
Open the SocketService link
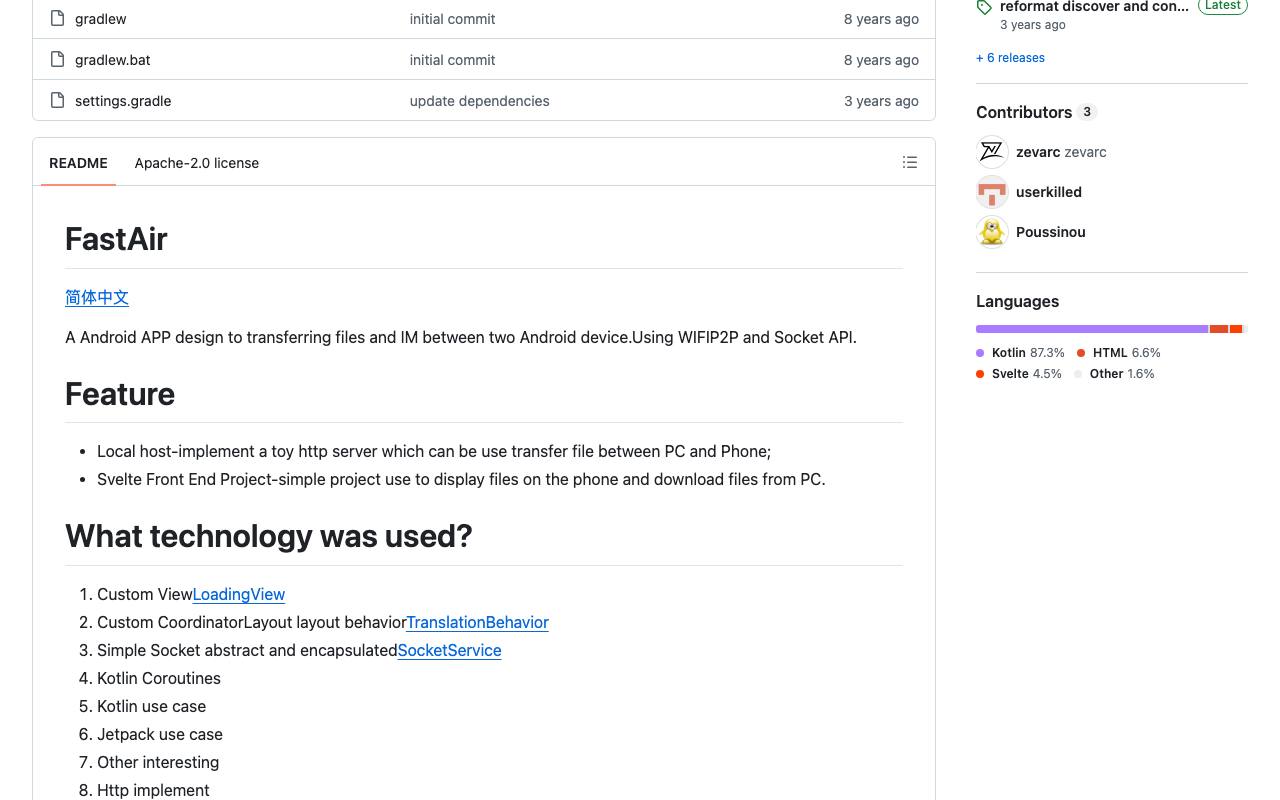[449, 650]
